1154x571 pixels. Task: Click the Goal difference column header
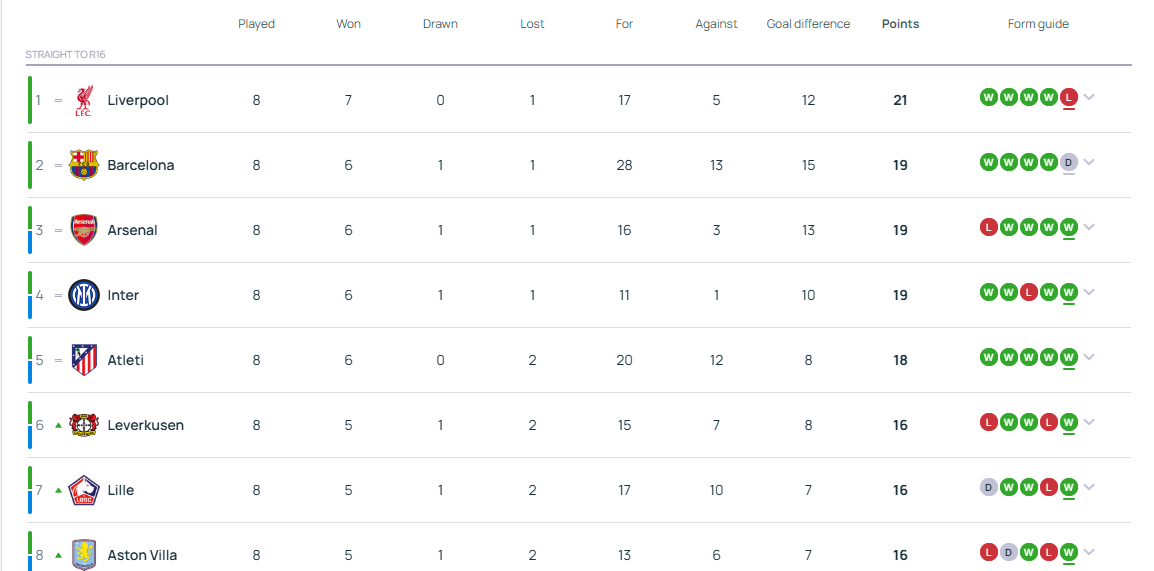point(808,24)
